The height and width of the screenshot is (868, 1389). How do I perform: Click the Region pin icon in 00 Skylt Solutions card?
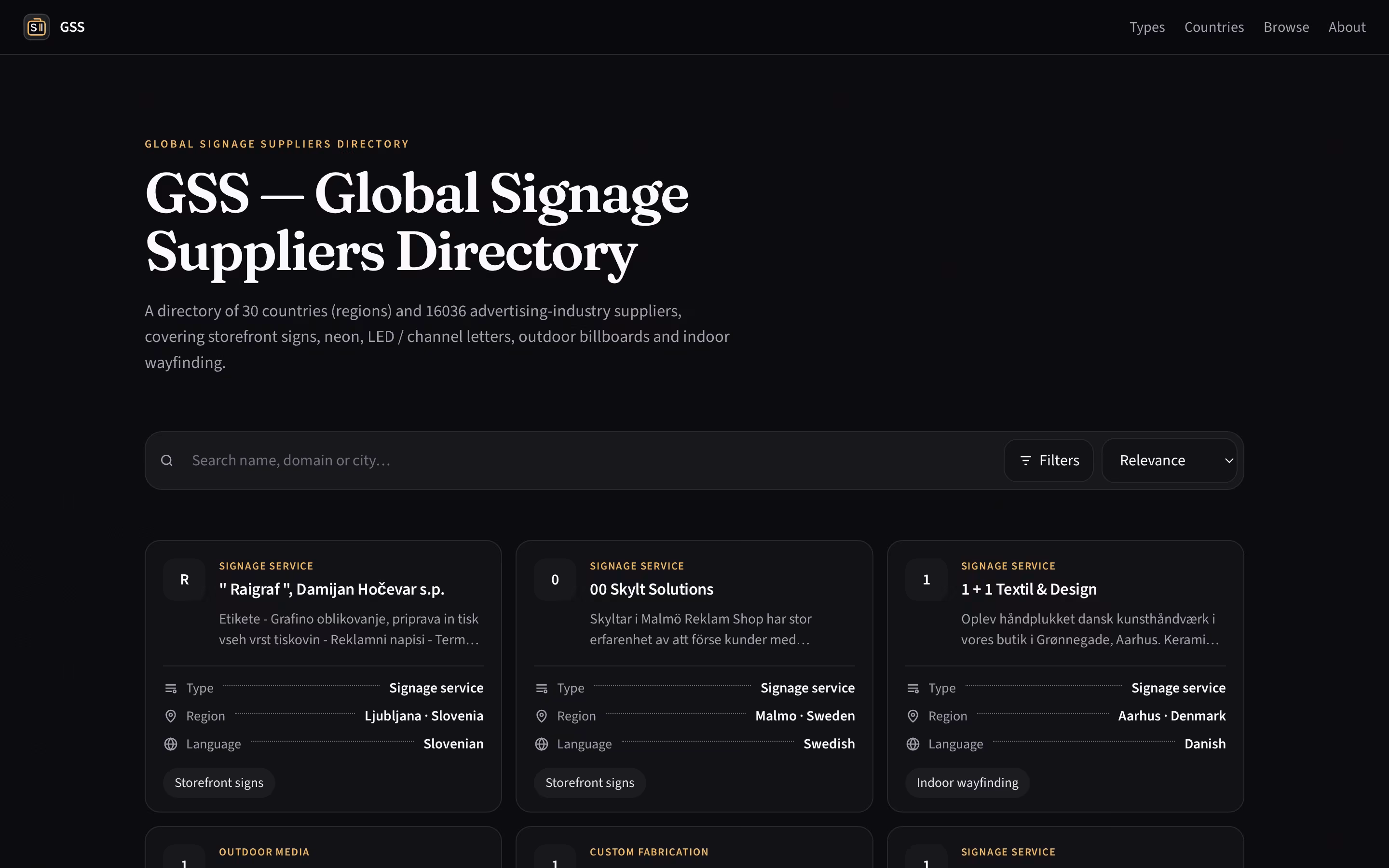point(541,716)
